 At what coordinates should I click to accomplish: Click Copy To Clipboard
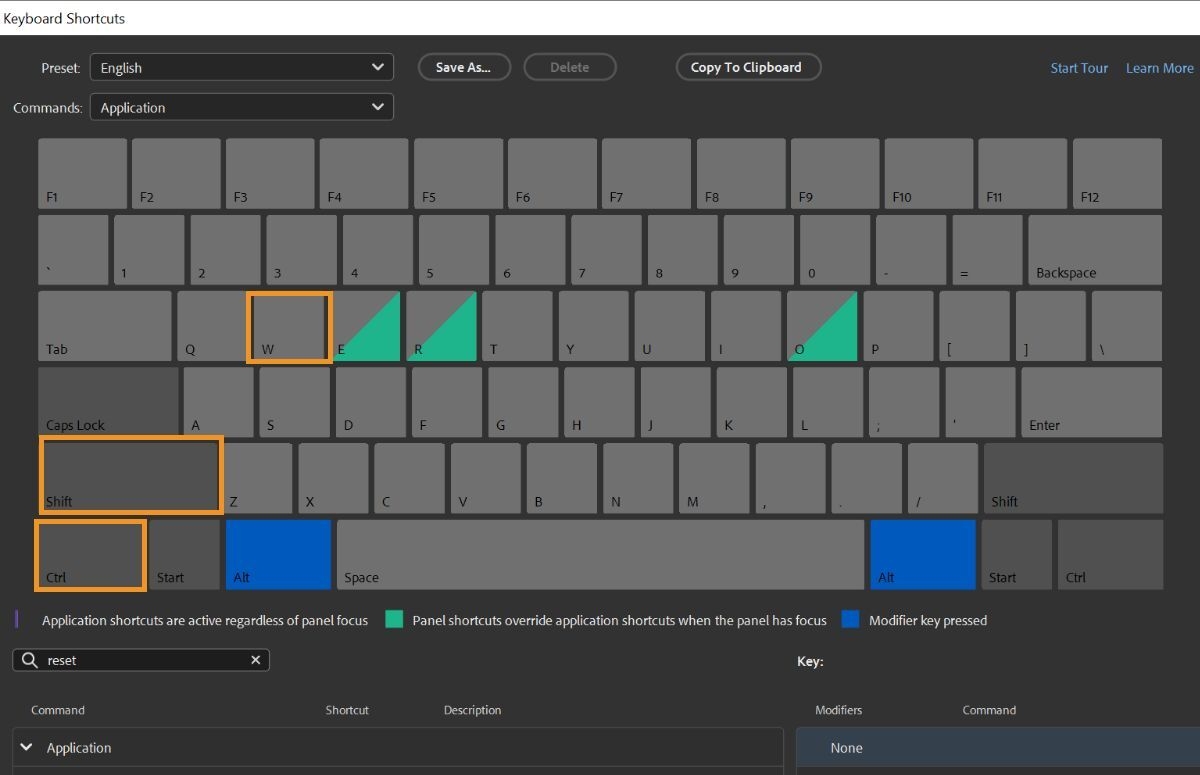pos(748,67)
